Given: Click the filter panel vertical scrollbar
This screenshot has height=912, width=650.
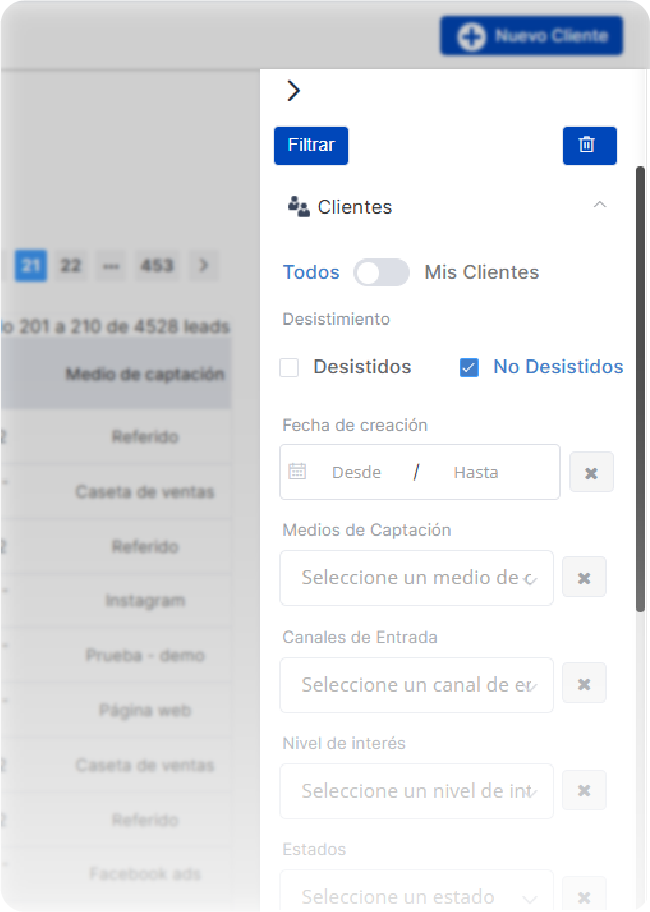Looking at the screenshot, I should tap(641, 390).
